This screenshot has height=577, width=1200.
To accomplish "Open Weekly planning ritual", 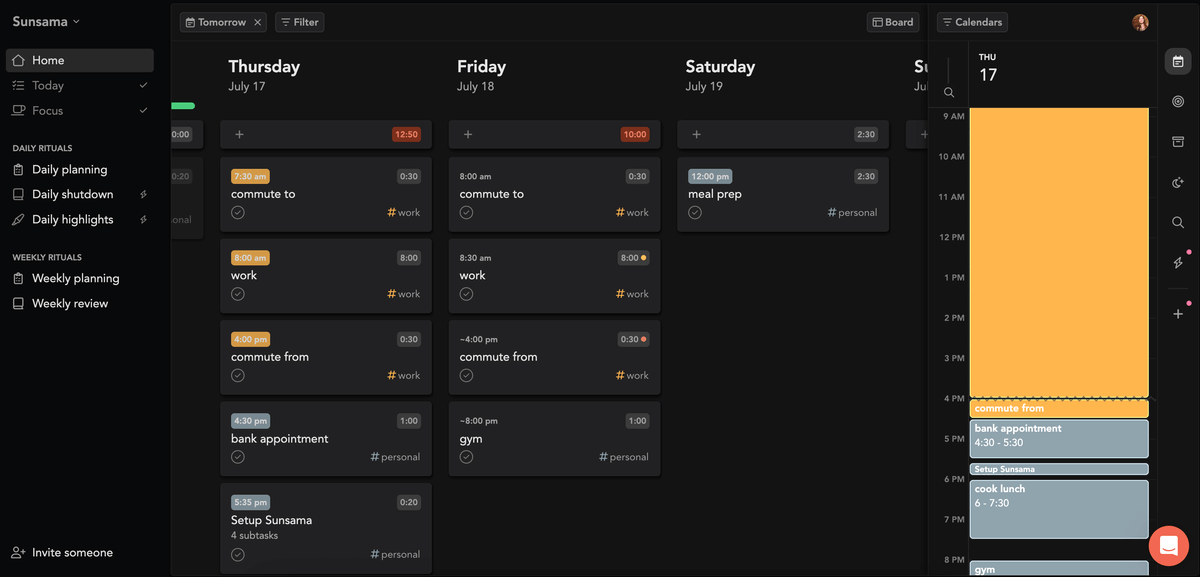I will tap(75, 278).
